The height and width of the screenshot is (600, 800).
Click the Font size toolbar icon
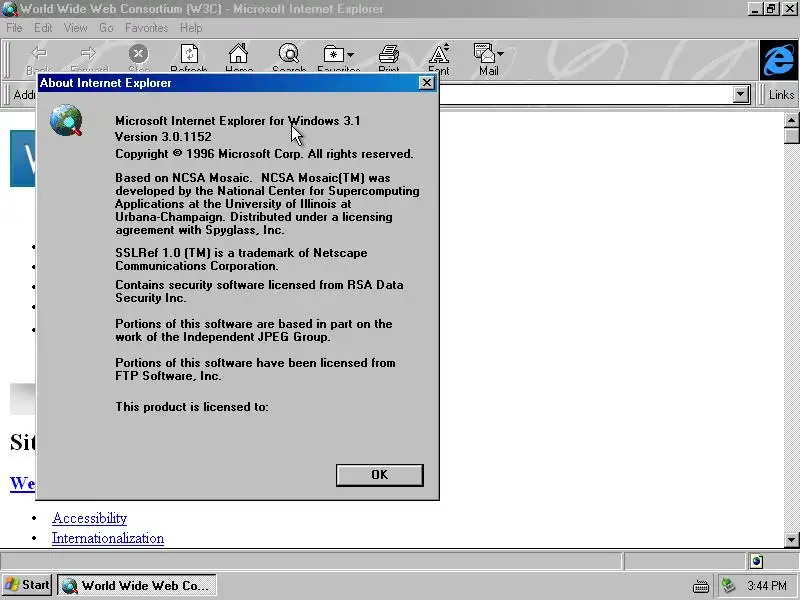pyautogui.click(x=439, y=53)
